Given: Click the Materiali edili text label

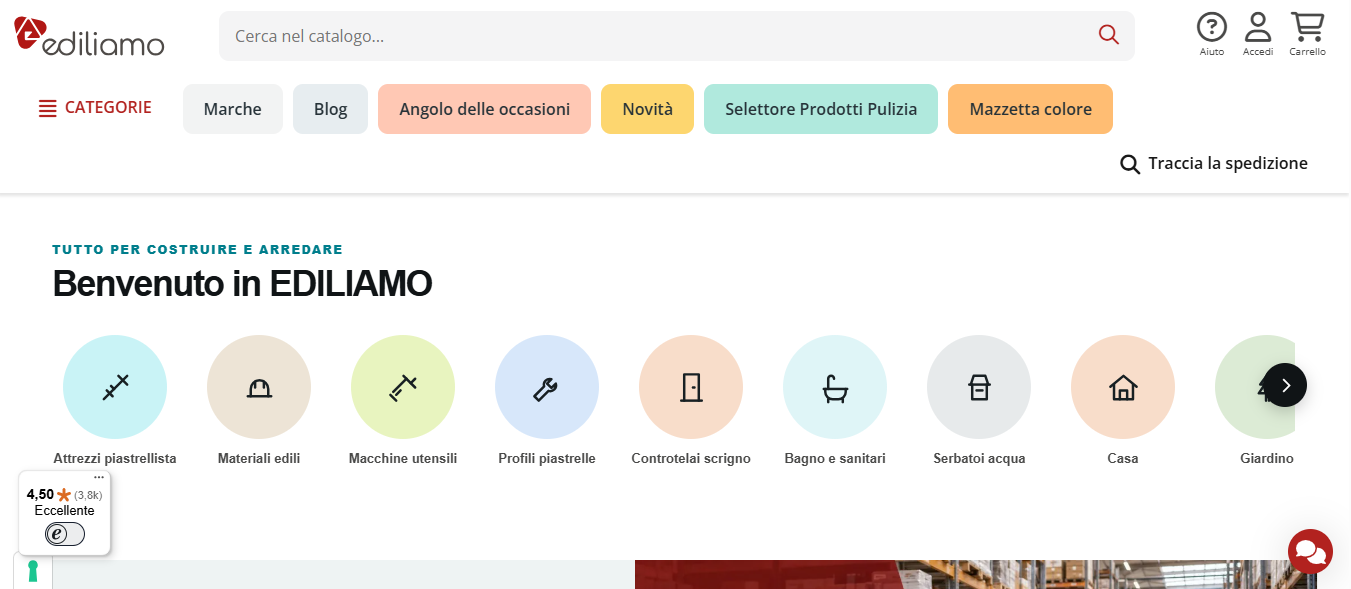Looking at the screenshot, I should tap(259, 458).
